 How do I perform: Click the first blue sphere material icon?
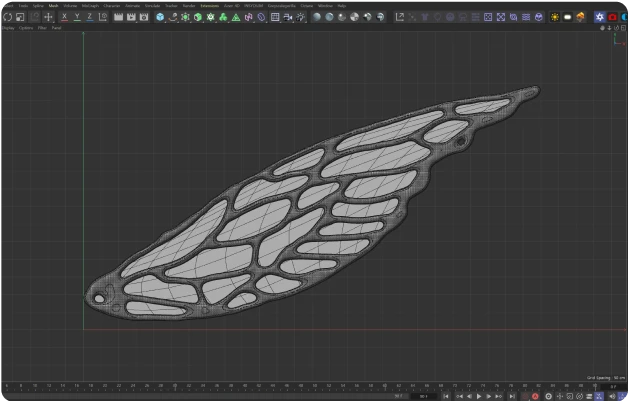tap(317, 17)
